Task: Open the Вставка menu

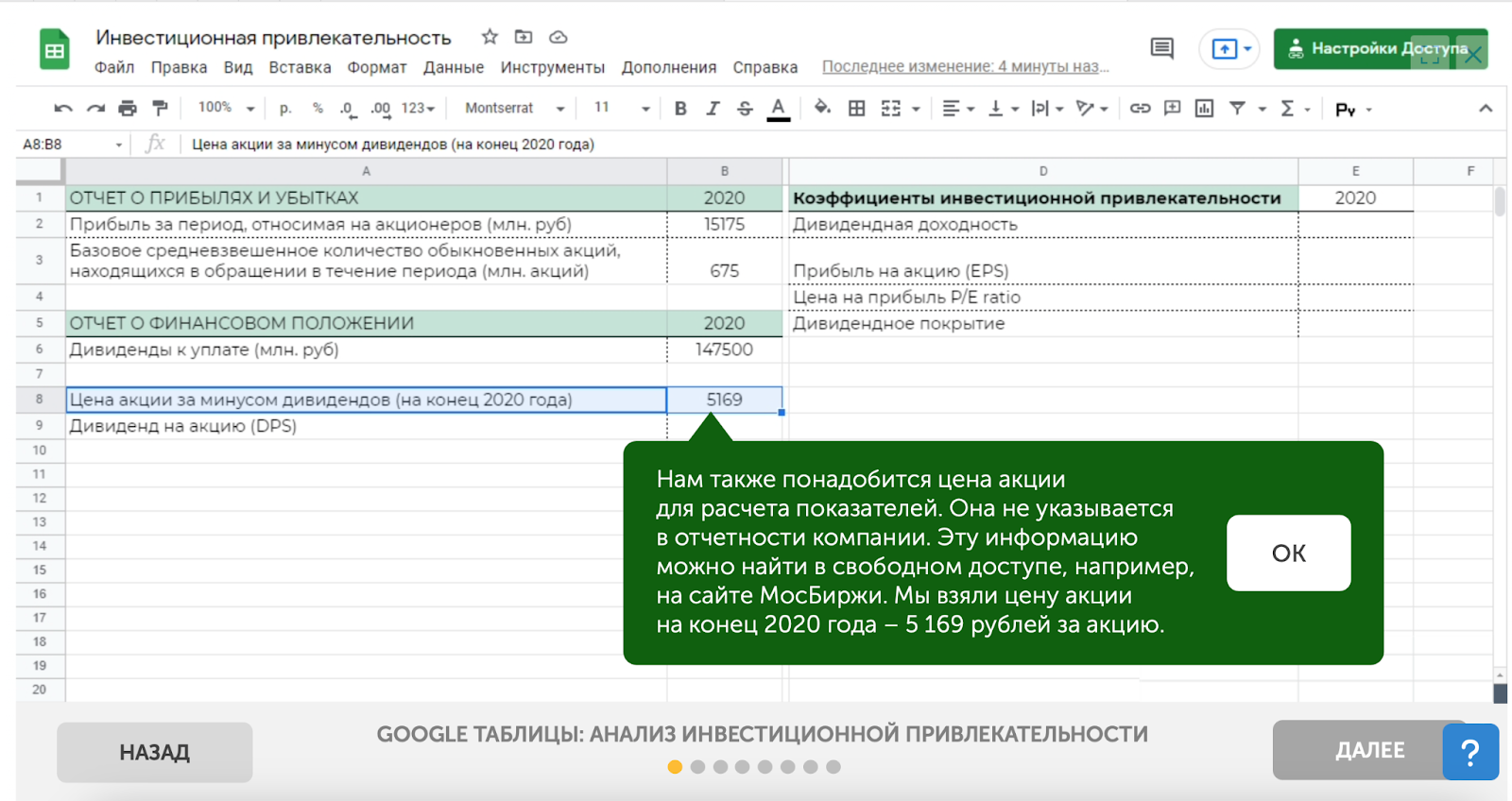Action: tap(300, 67)
